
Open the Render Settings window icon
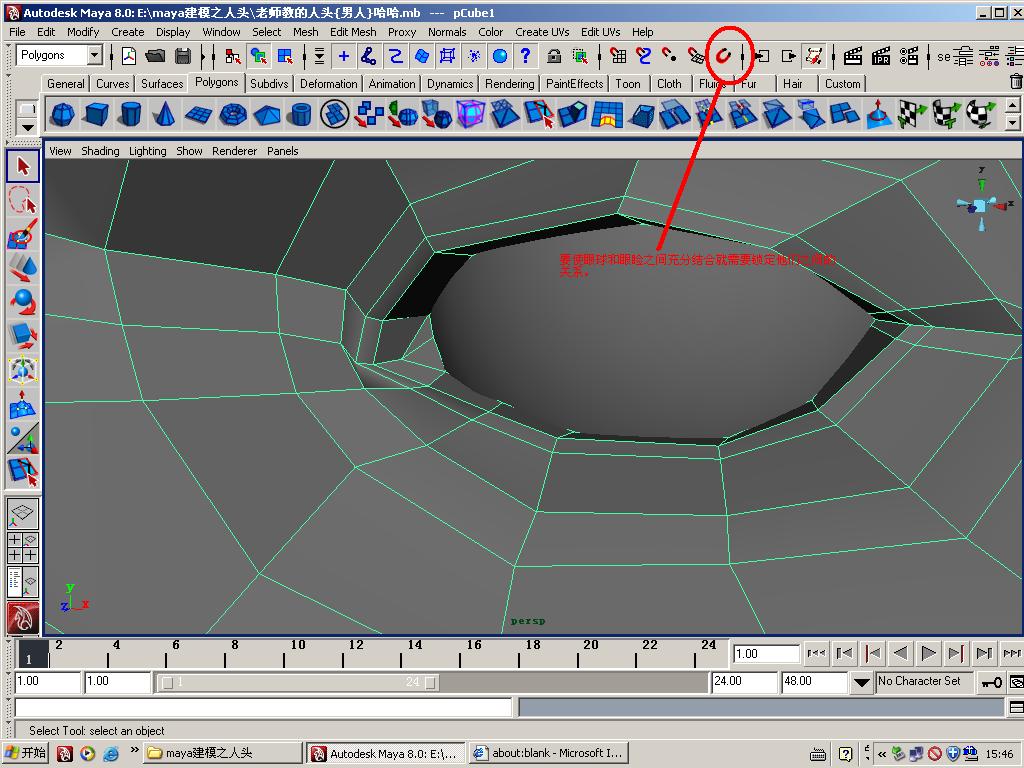pyautogui.click(x=909, y=56)
